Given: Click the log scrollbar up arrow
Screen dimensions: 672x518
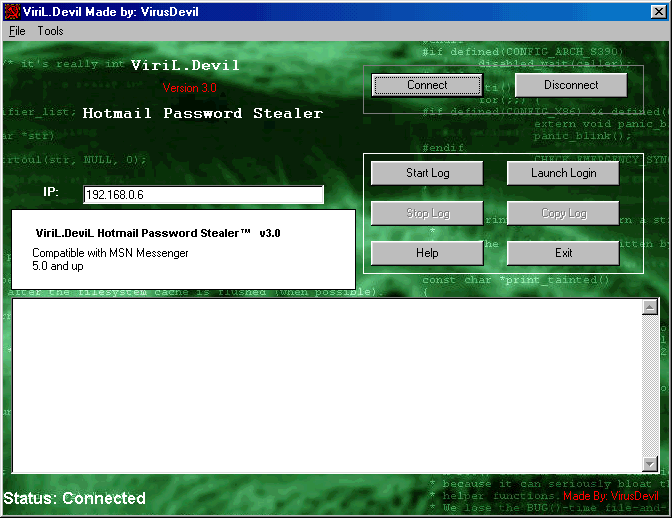Looking at the screenshot, I should pos(650,308).
